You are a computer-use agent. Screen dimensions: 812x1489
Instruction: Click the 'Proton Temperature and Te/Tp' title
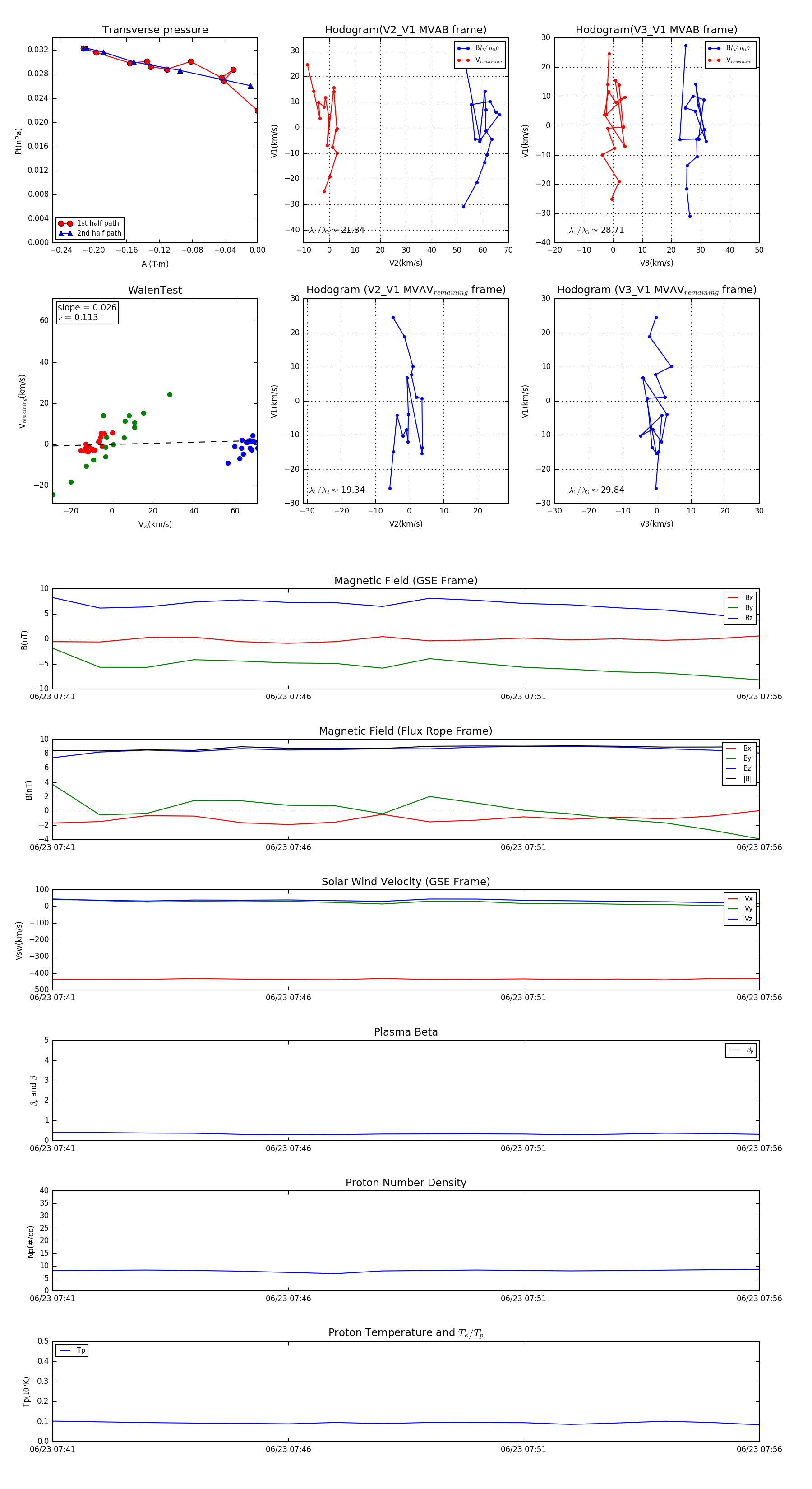tap(406, 1333)
